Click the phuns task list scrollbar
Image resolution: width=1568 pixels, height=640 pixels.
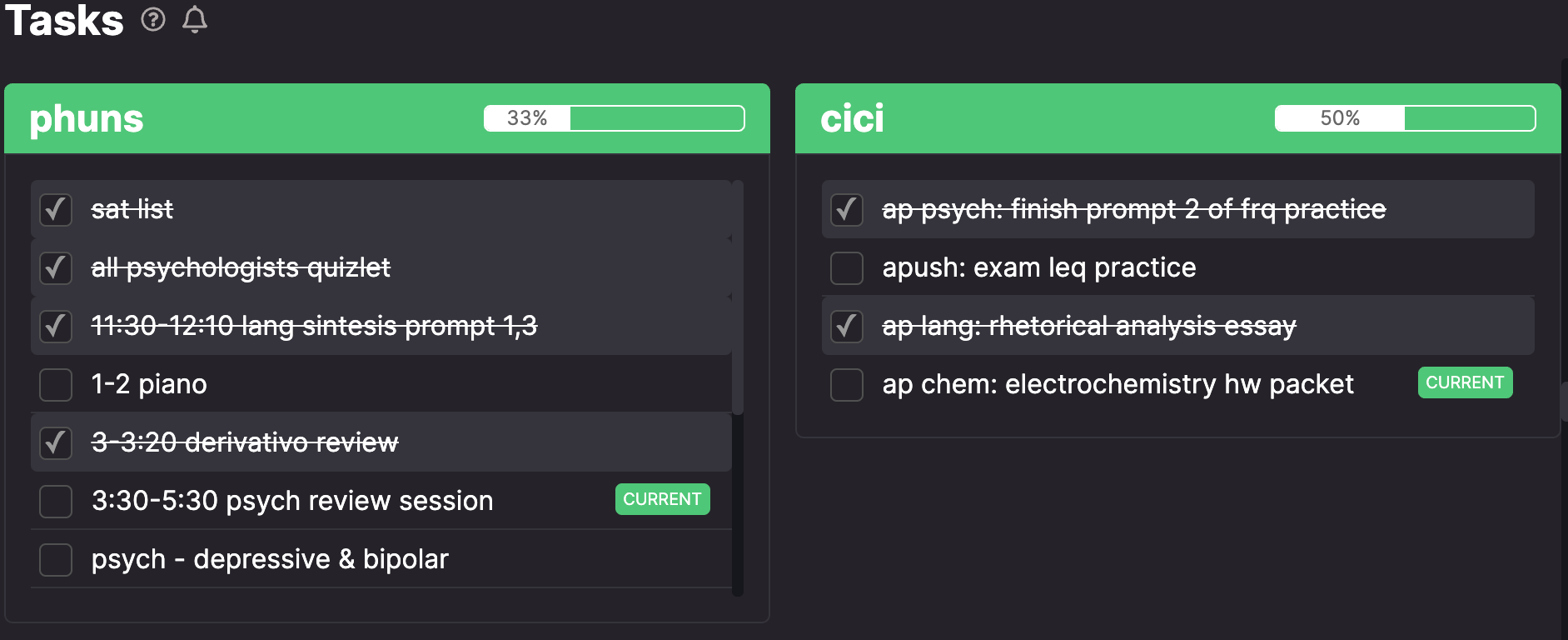(738, 297)
